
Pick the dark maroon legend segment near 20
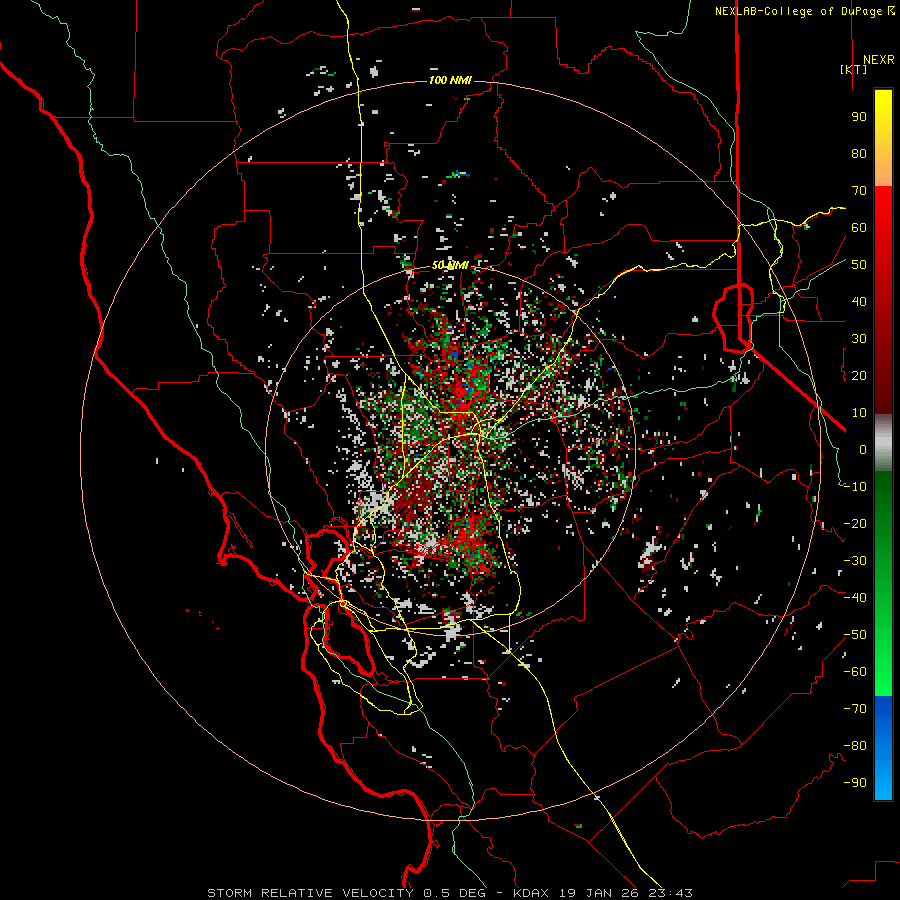coord(883,376)
